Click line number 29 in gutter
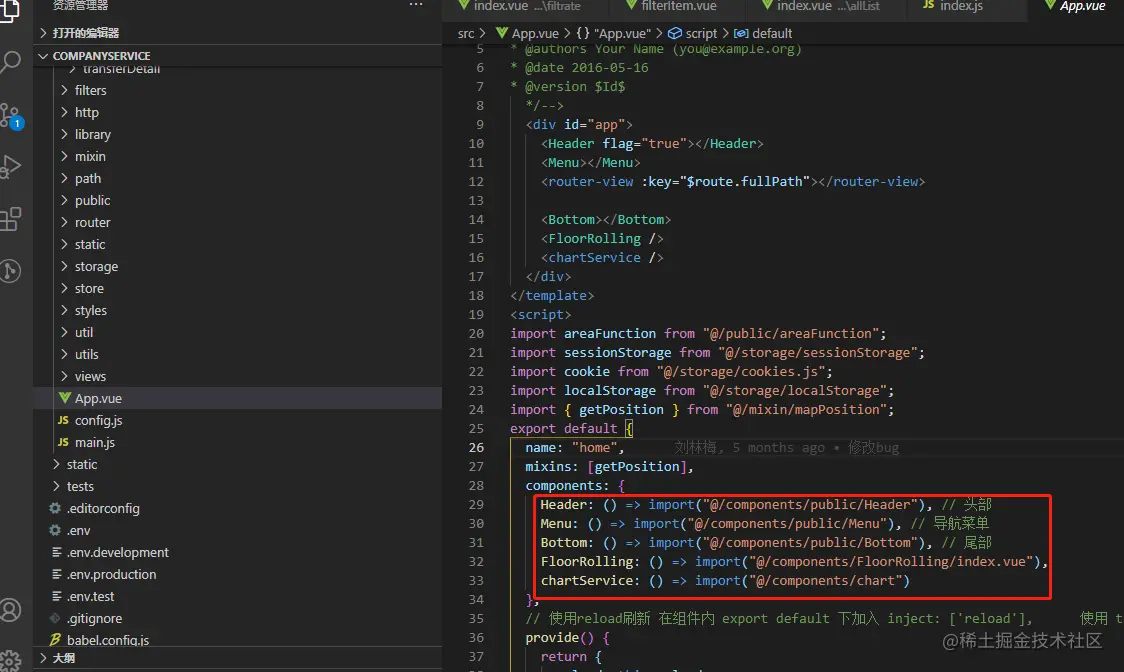Viewport: 1124px width, 672px height. pyautogui.click(x=476, y=505)
